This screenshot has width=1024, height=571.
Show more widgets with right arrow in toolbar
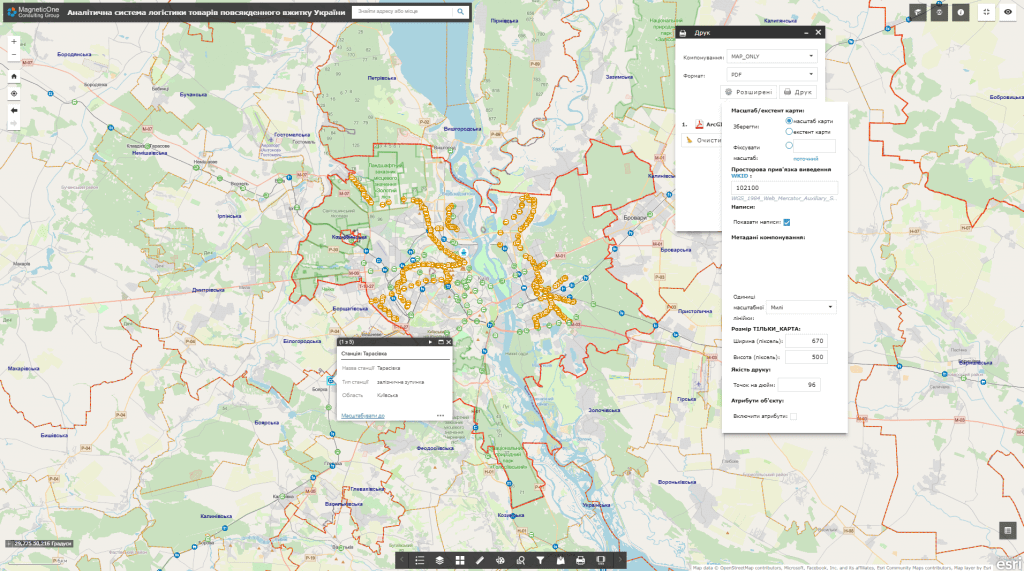pyautogui.click(x=620, y=560)
